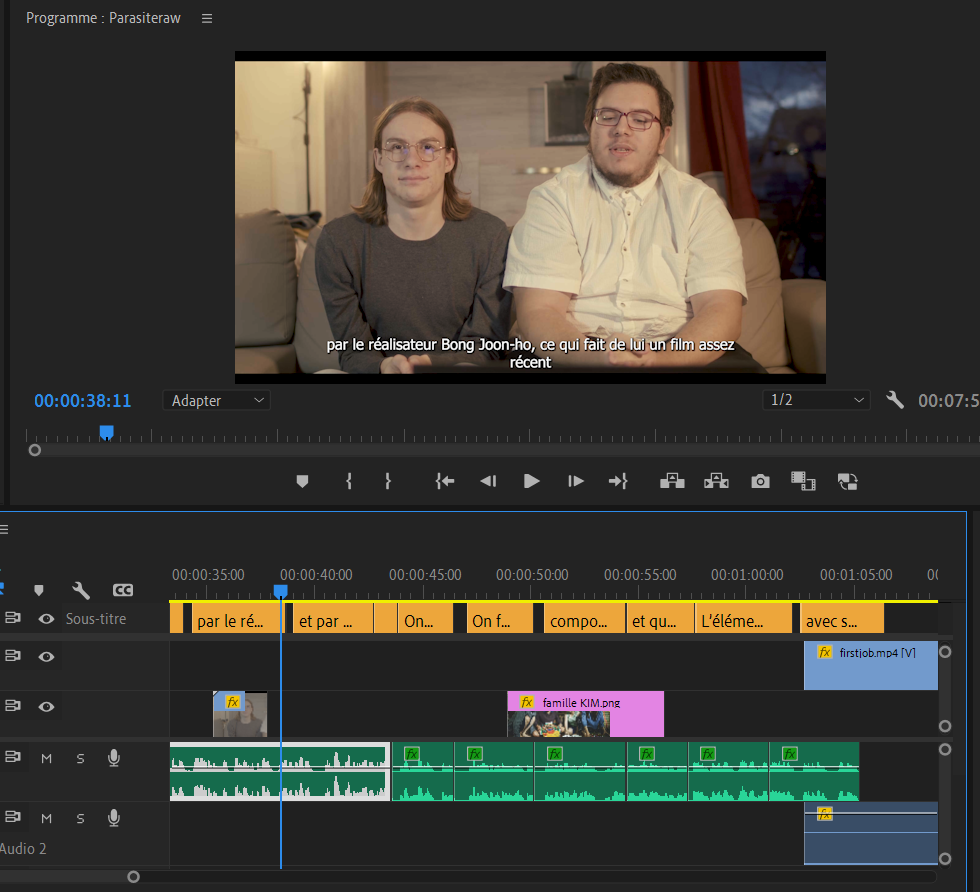
Task: Hide the Sous-titre subtitle track
Action: coord(46,619)
